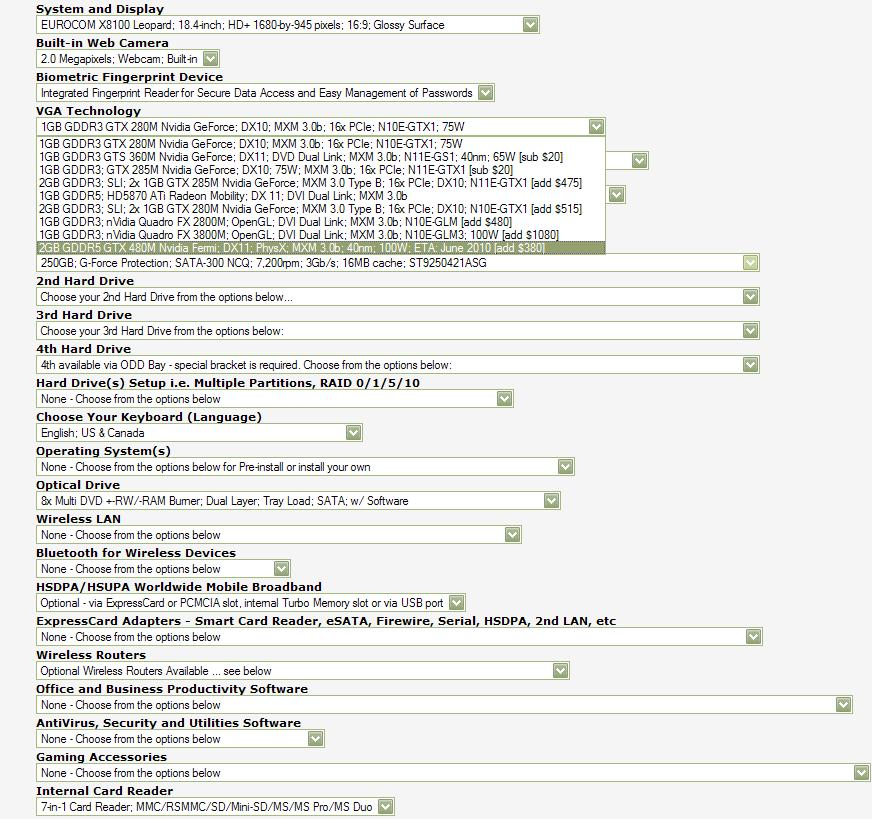The image size is (872, 819).
Task: Click partially hidden dropdown arrow beside HD5870 row
Action: pos(616,195)
